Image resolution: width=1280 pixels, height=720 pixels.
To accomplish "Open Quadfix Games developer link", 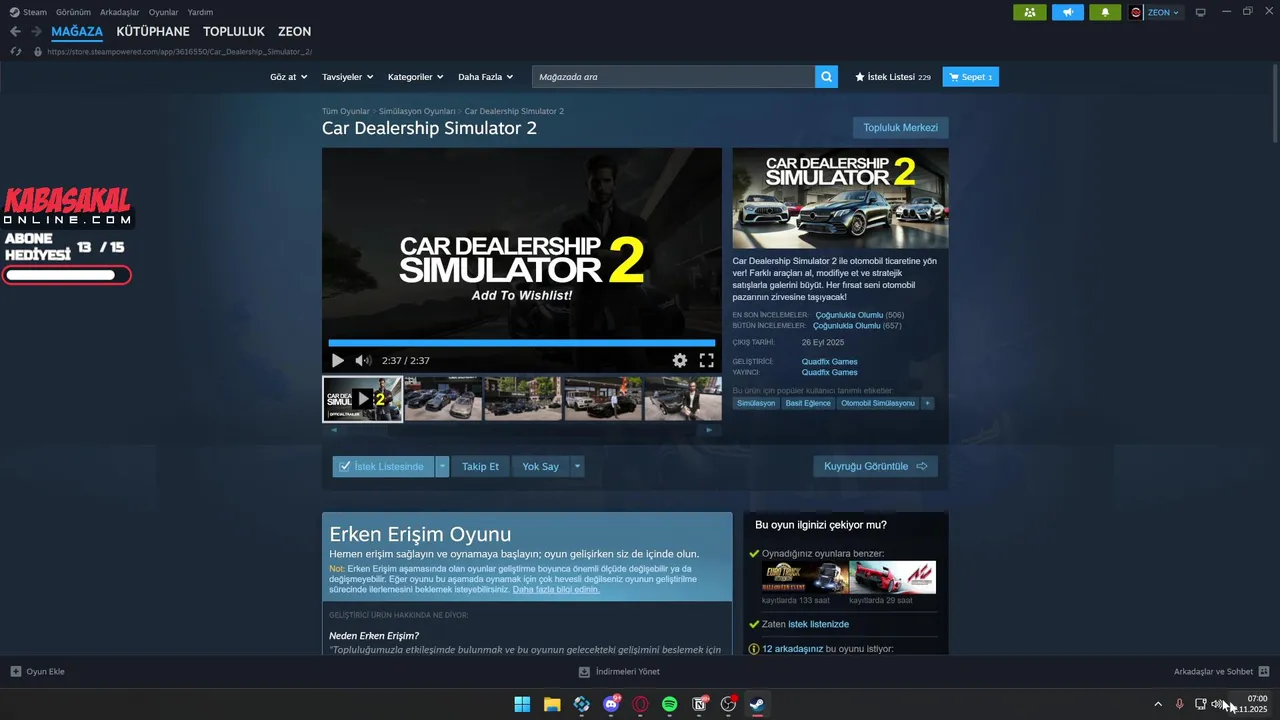I will [x=829, y=362].
